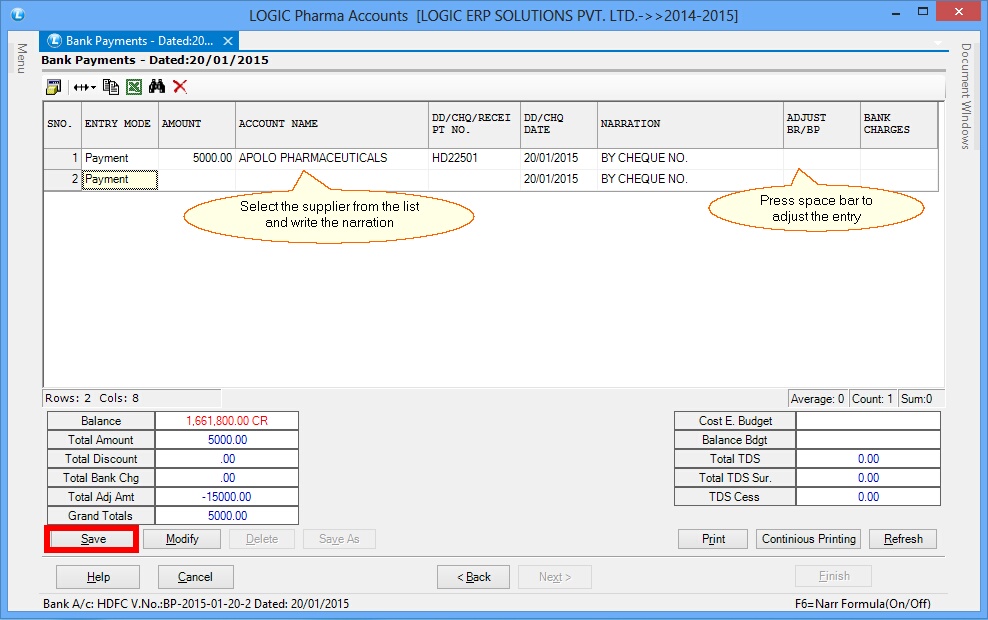Viewport: 988px width, 620px height.
Task: Click the ENTRY MODE column header
Action: click(120, 125)
